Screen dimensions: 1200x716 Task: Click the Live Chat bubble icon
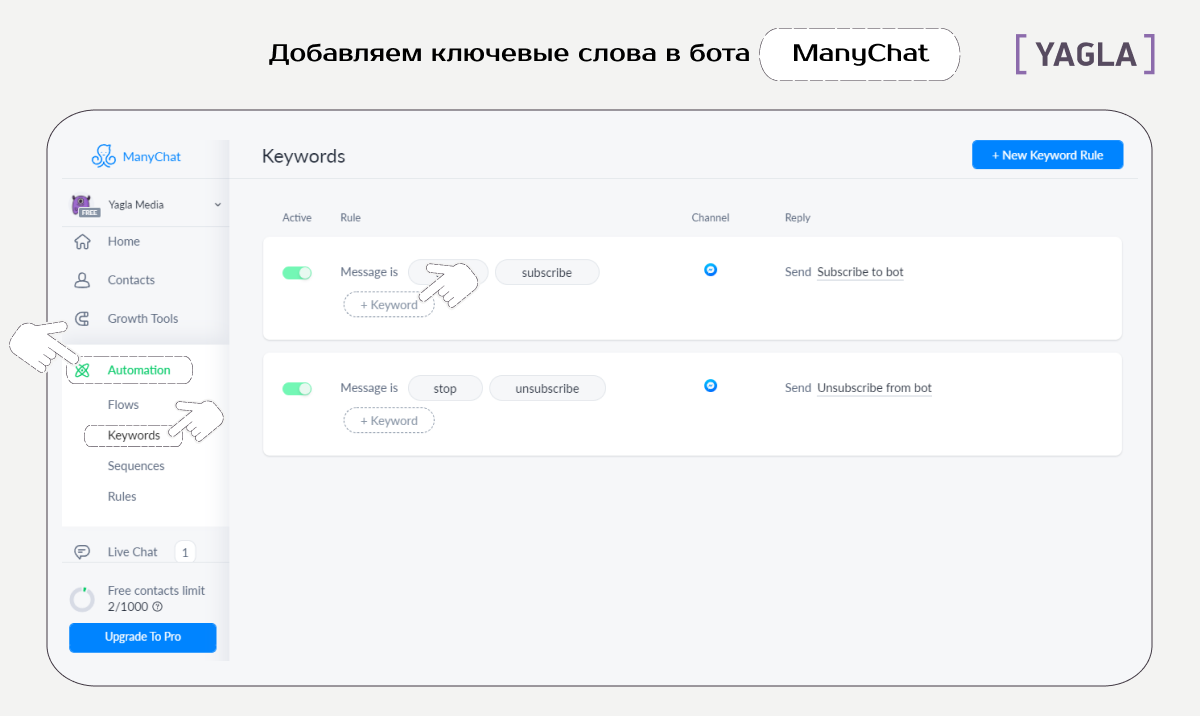(x=83, y=552)
